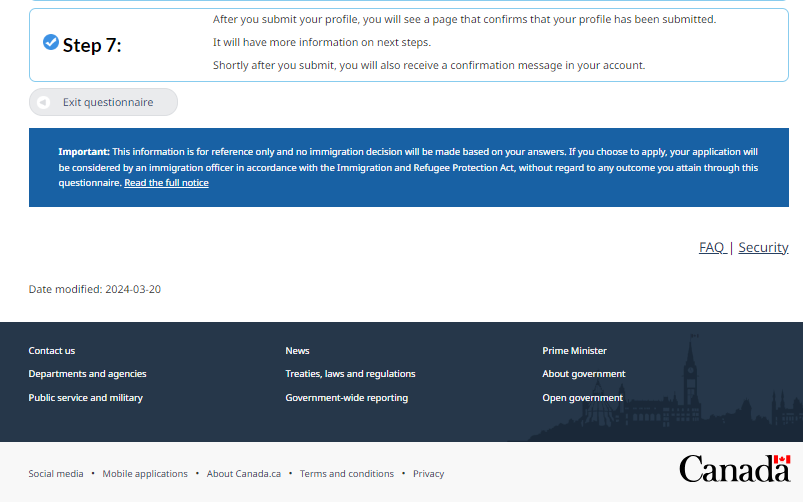The height and width of the screenshot is (502, 803).
Task: Open the FAQ link
Action: 712,247
